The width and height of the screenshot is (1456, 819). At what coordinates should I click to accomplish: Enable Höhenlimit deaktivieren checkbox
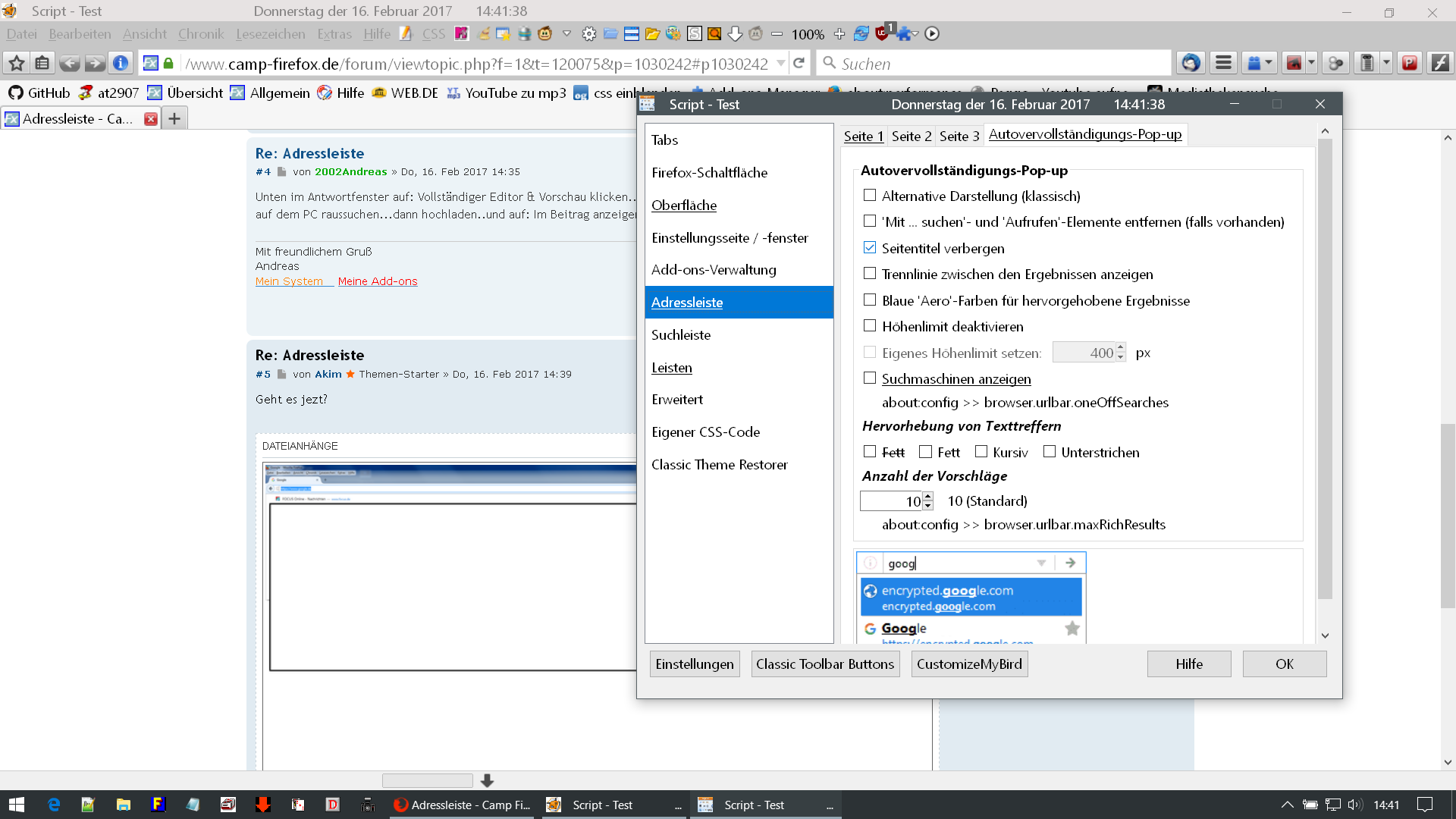pos(870,326)
